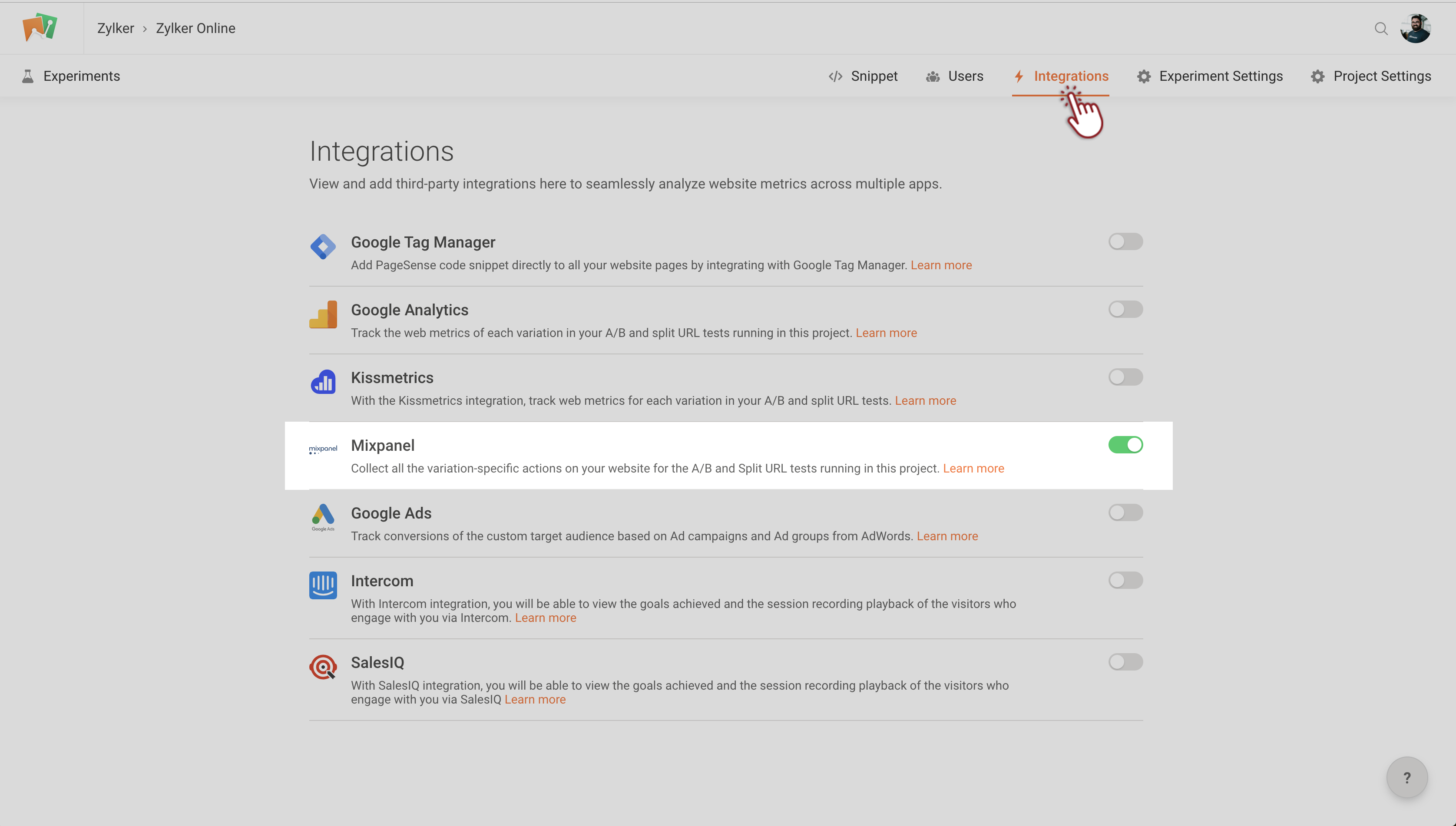The width and height of the screenshot is (1456, 826).
Task: Click the Google Analytics icon
Action: click(323, 315)
